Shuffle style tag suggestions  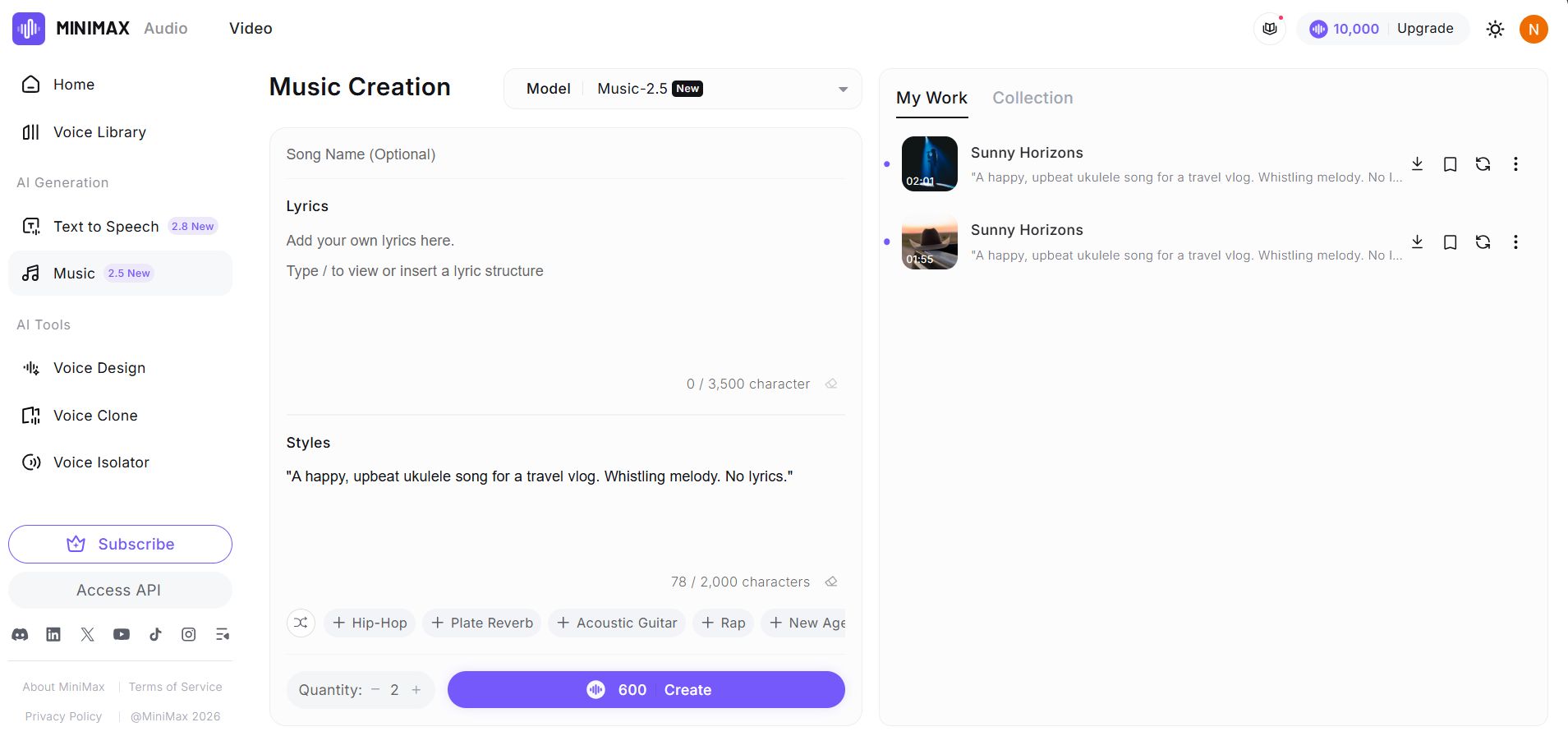tap(301, 623)
